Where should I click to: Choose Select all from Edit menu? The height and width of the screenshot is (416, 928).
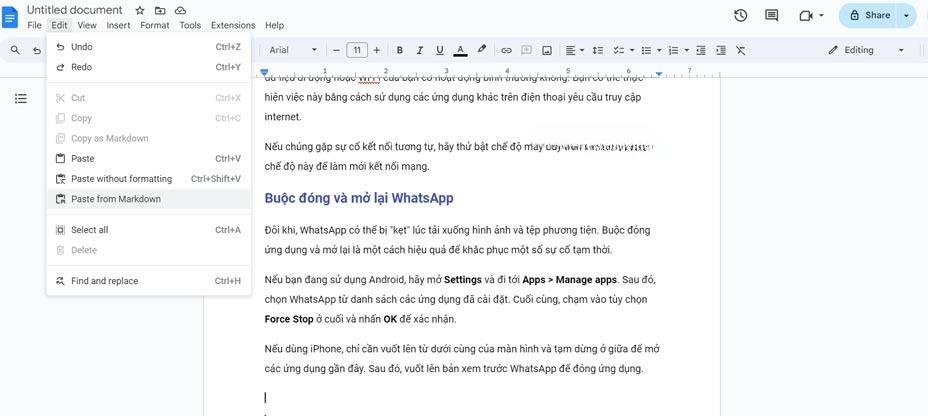tap(149, 230)
